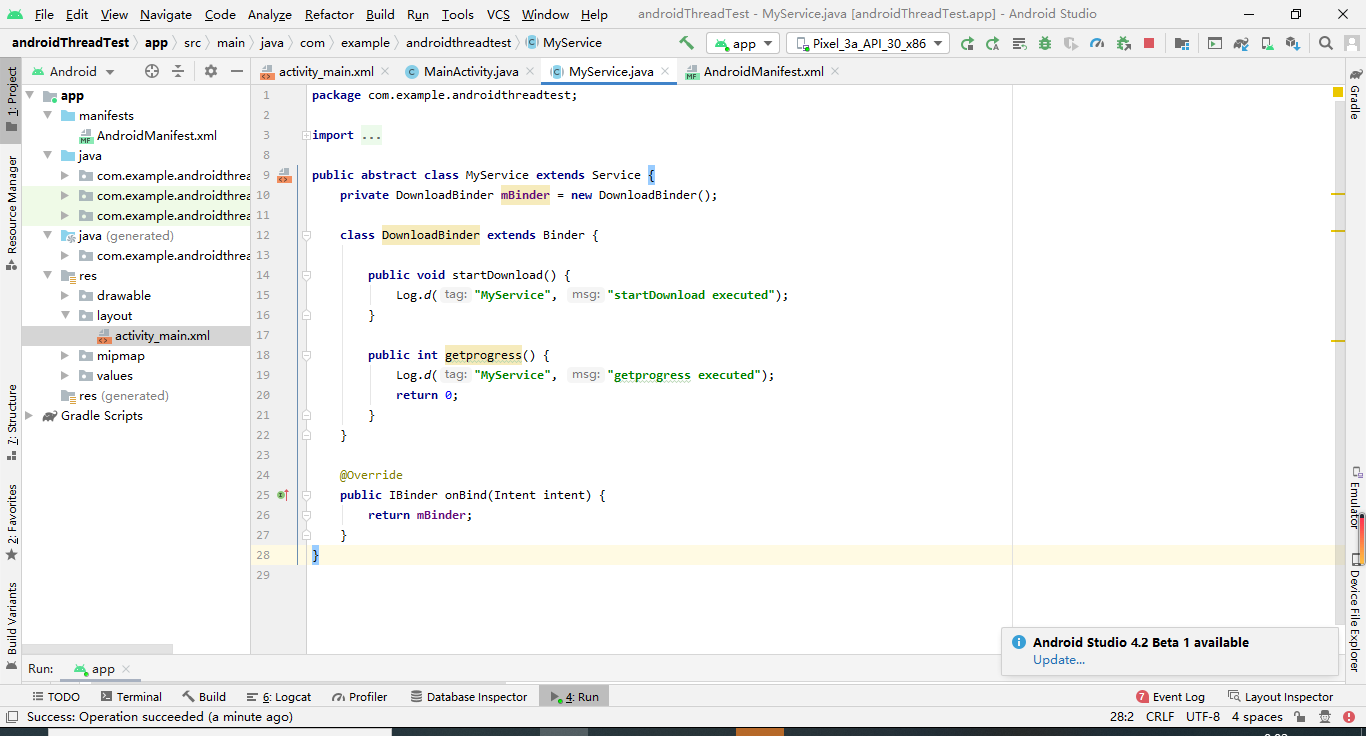
Task: Toggle tool window bars icon in status bar
Action: click(x=12, y=717)
